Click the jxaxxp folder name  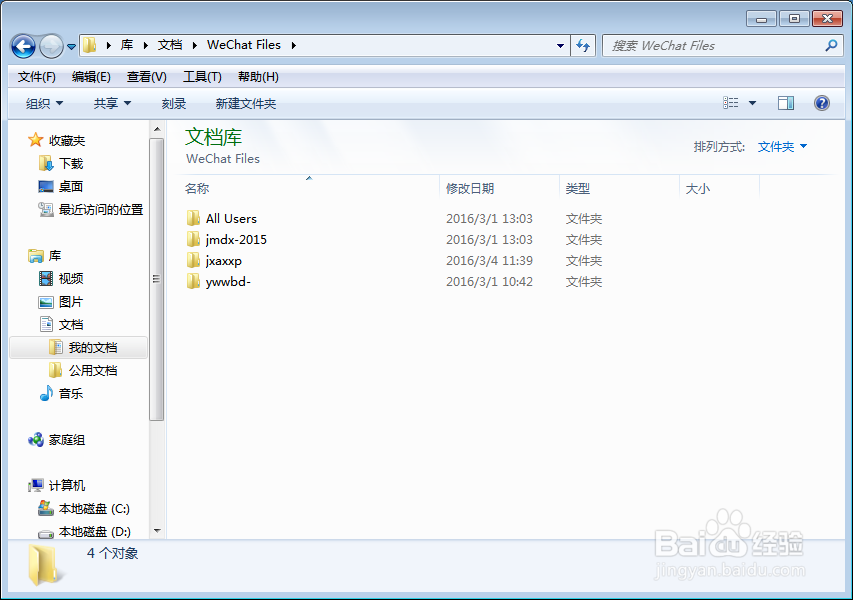[x=224, y=261]
